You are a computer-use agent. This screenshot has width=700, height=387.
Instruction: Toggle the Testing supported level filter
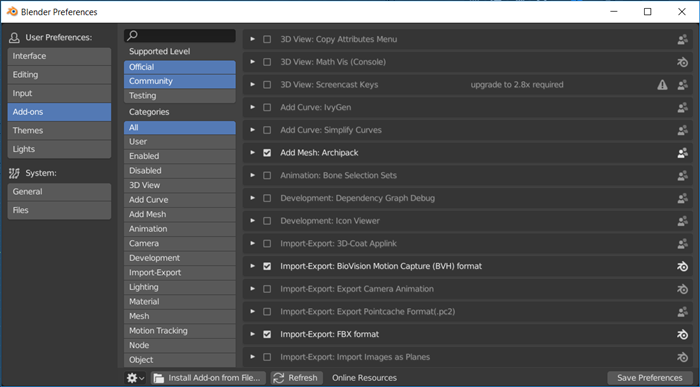point(179,96)
